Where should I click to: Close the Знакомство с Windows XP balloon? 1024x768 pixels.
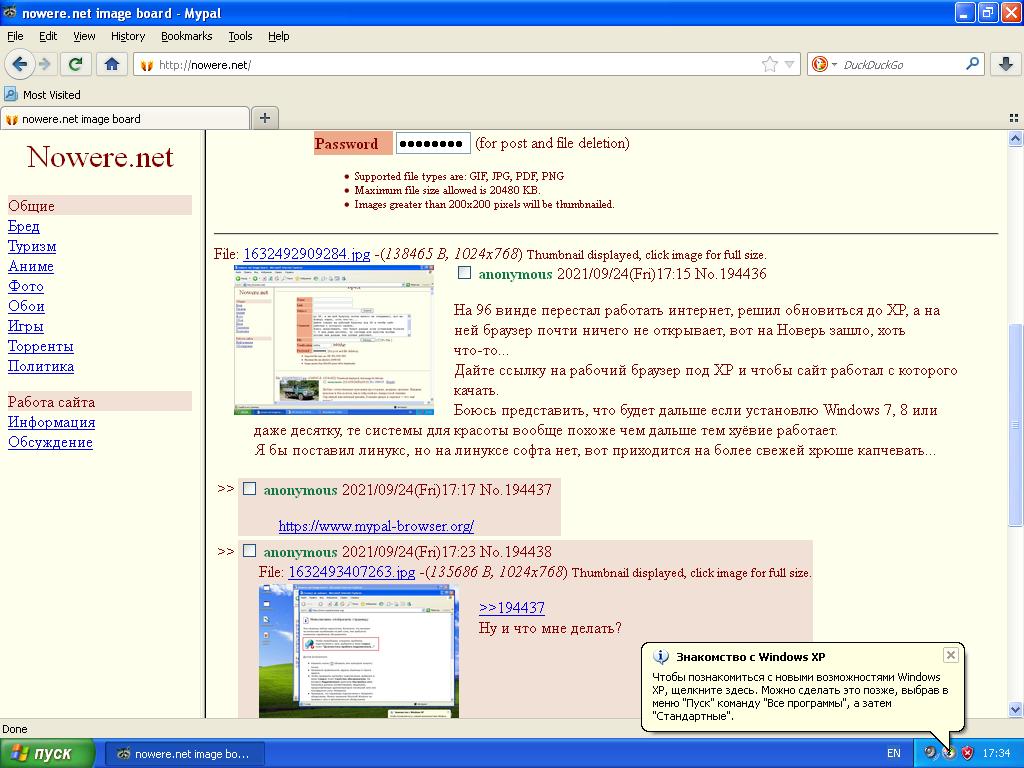(x=951, y=655)
